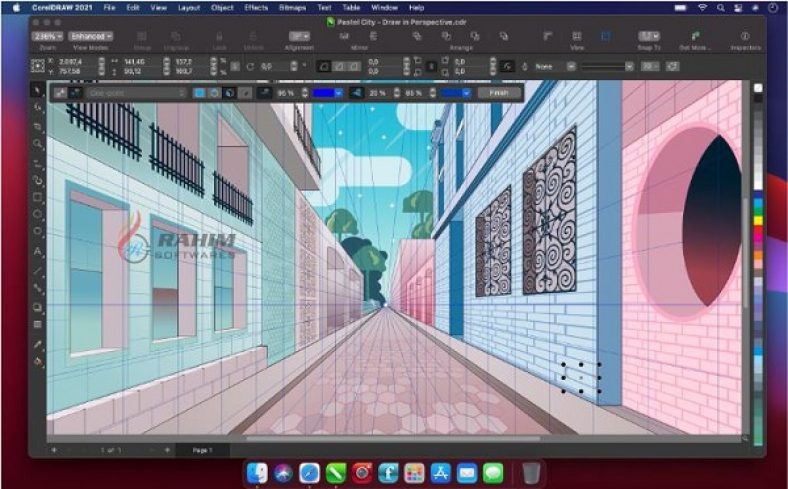Select the Text tool
Screen dimensions: 788x489
pos(38,251)
